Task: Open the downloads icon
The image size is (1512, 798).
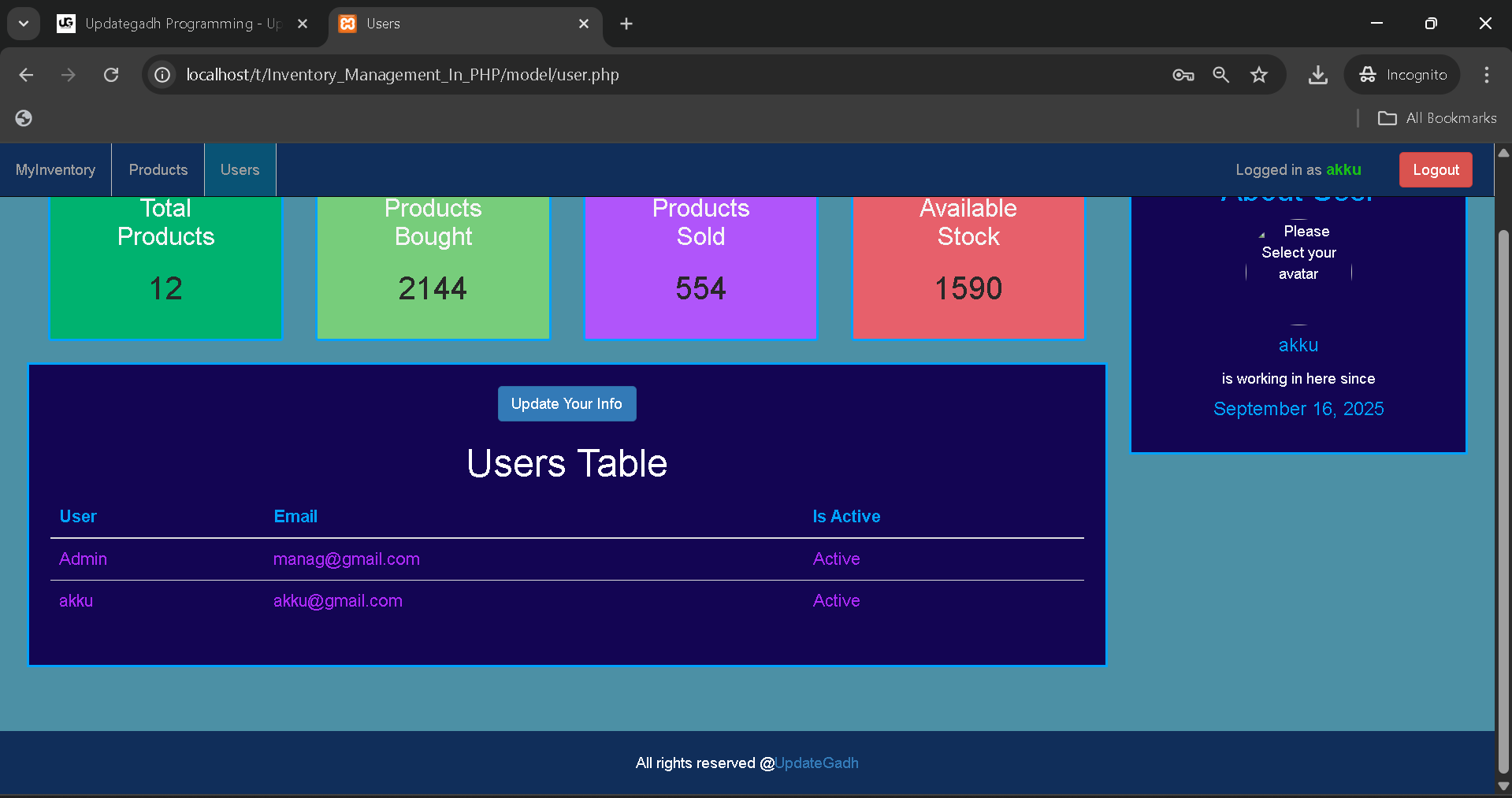Action: point(1317,75)
